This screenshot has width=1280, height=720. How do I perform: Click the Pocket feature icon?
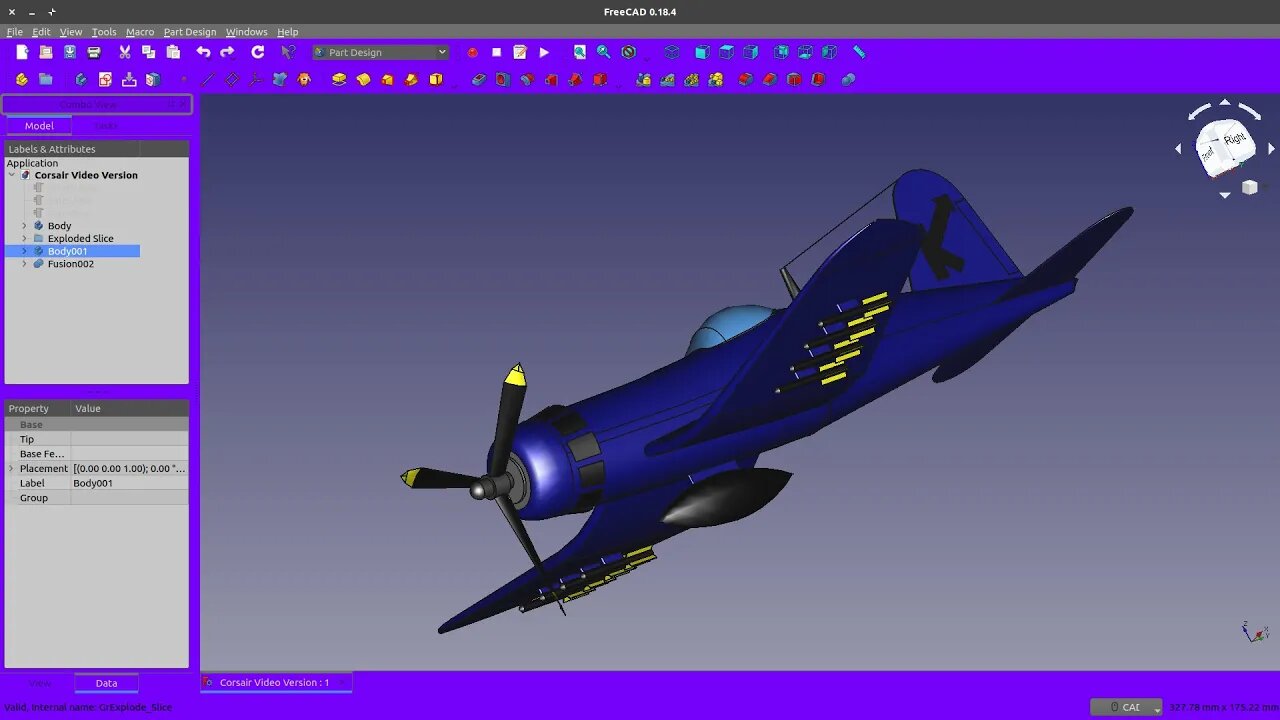[x=478, y=79]
